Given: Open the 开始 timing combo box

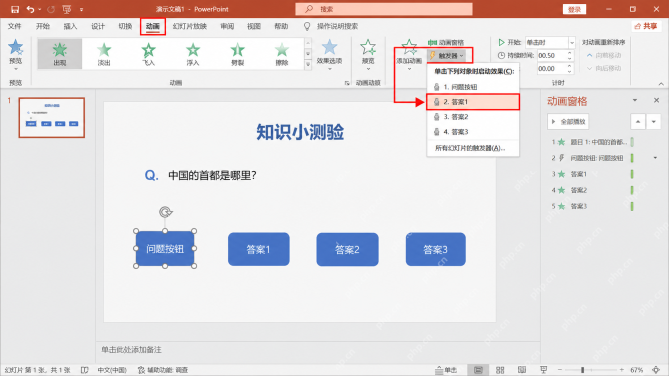Looking at the screenshot, I should click(x=550, y=42).
